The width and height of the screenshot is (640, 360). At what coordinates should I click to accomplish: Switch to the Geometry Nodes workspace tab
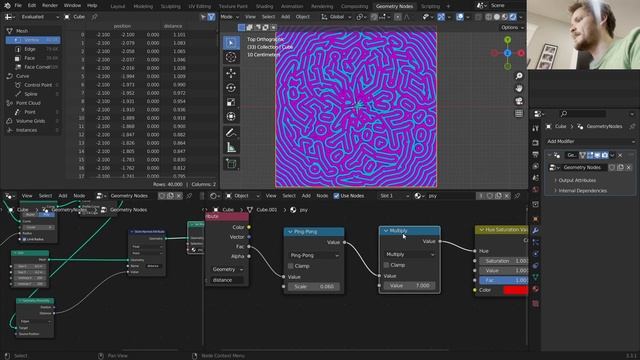pyautogui.click(x=394, y=6)
